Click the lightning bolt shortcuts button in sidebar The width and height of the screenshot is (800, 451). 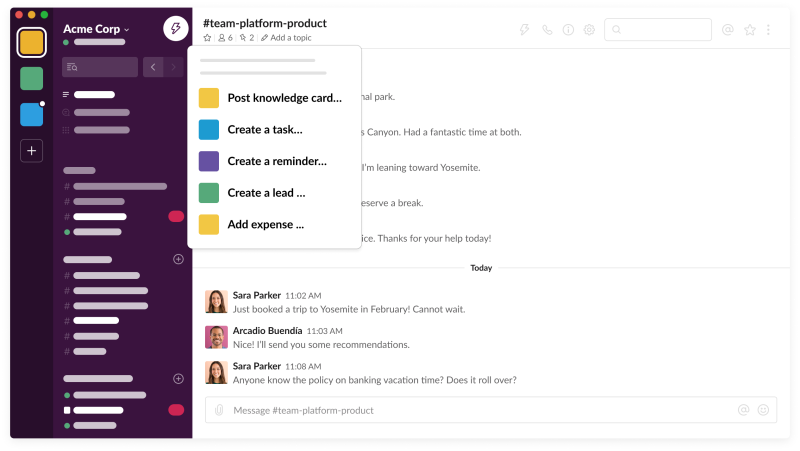(x=176, y=29)
